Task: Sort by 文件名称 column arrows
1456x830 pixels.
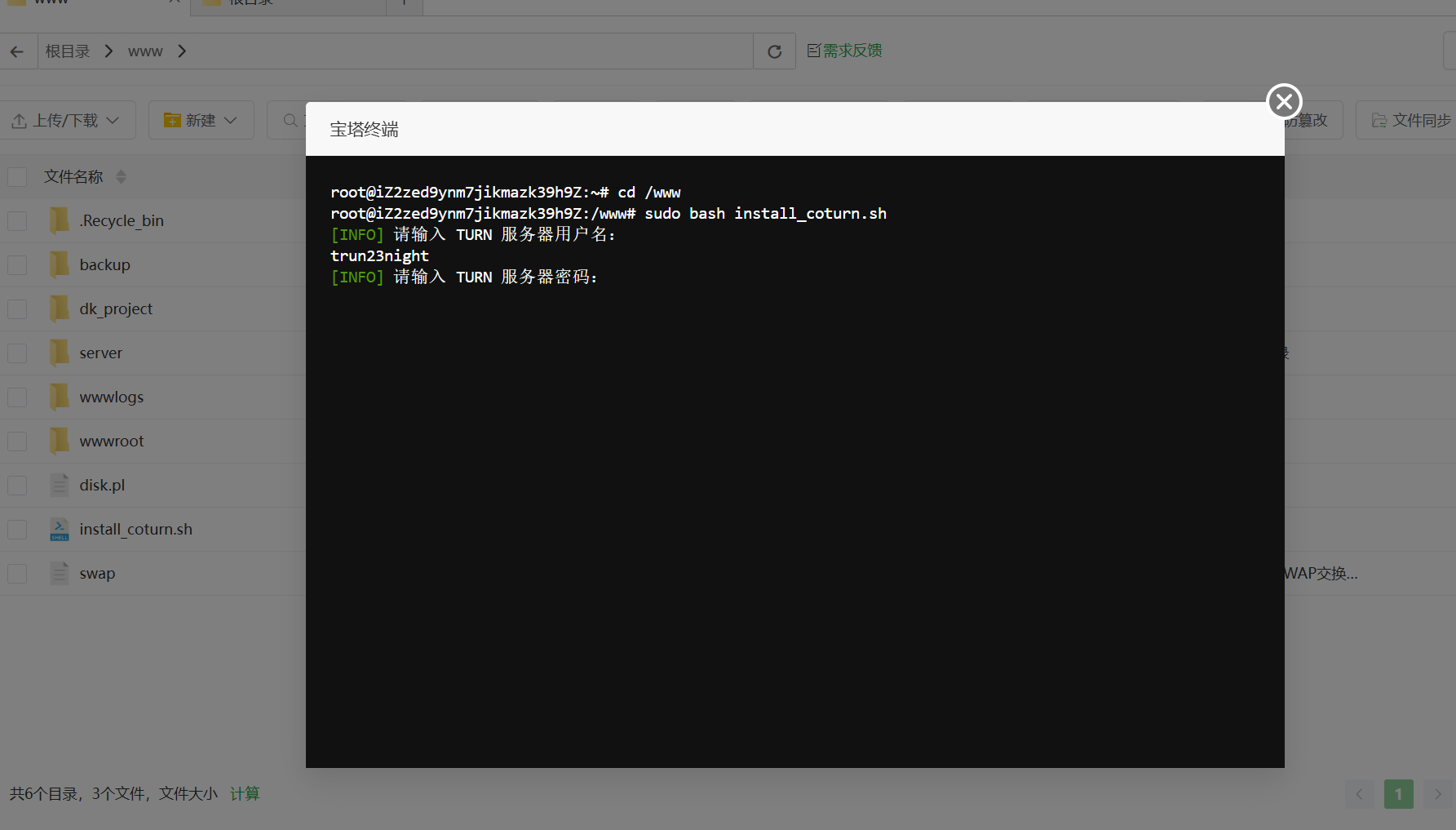Action: coord(121,177)
